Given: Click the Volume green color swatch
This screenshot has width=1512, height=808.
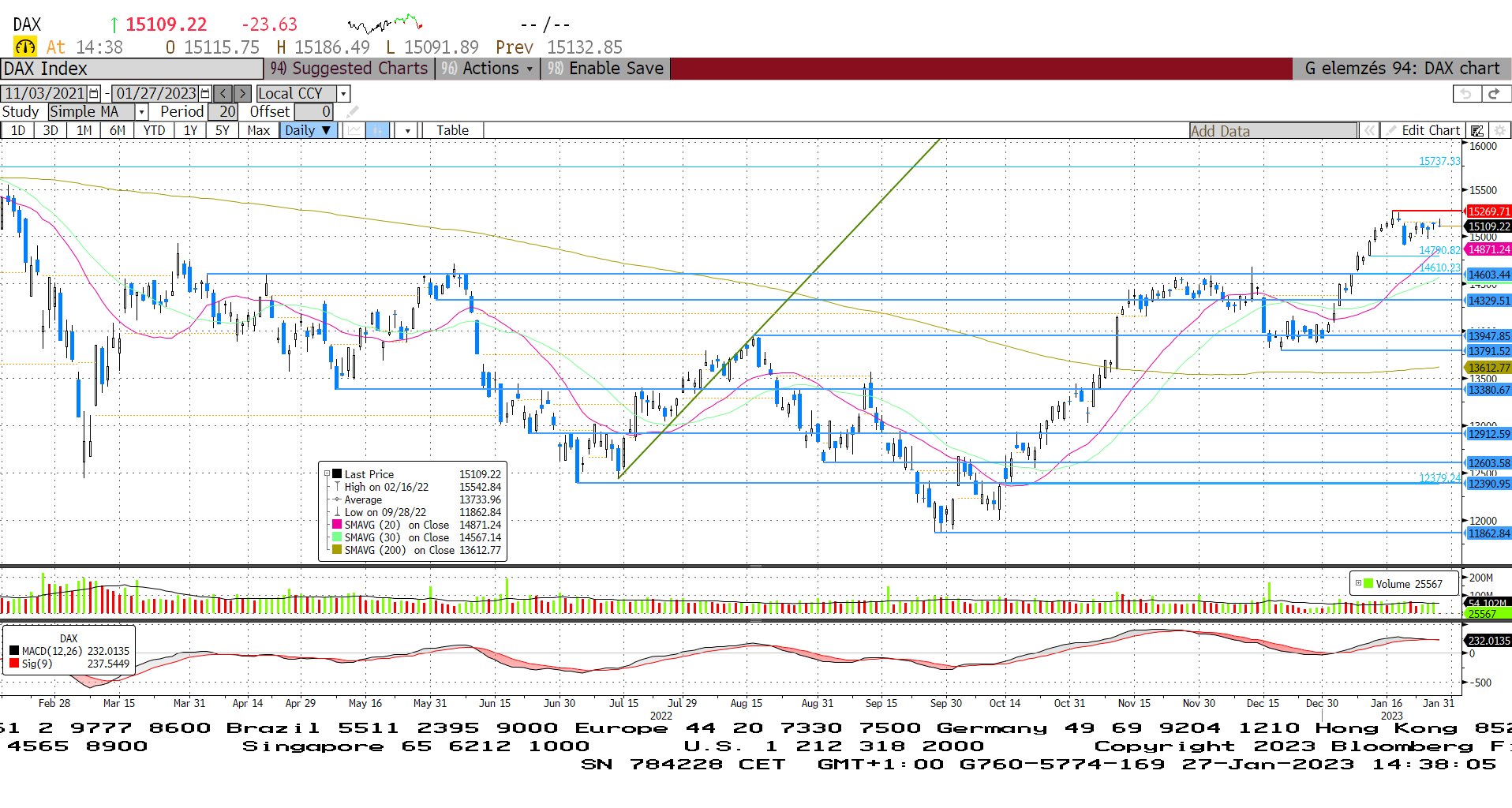Looking at the screenshot, I should tap(1368, 584).
